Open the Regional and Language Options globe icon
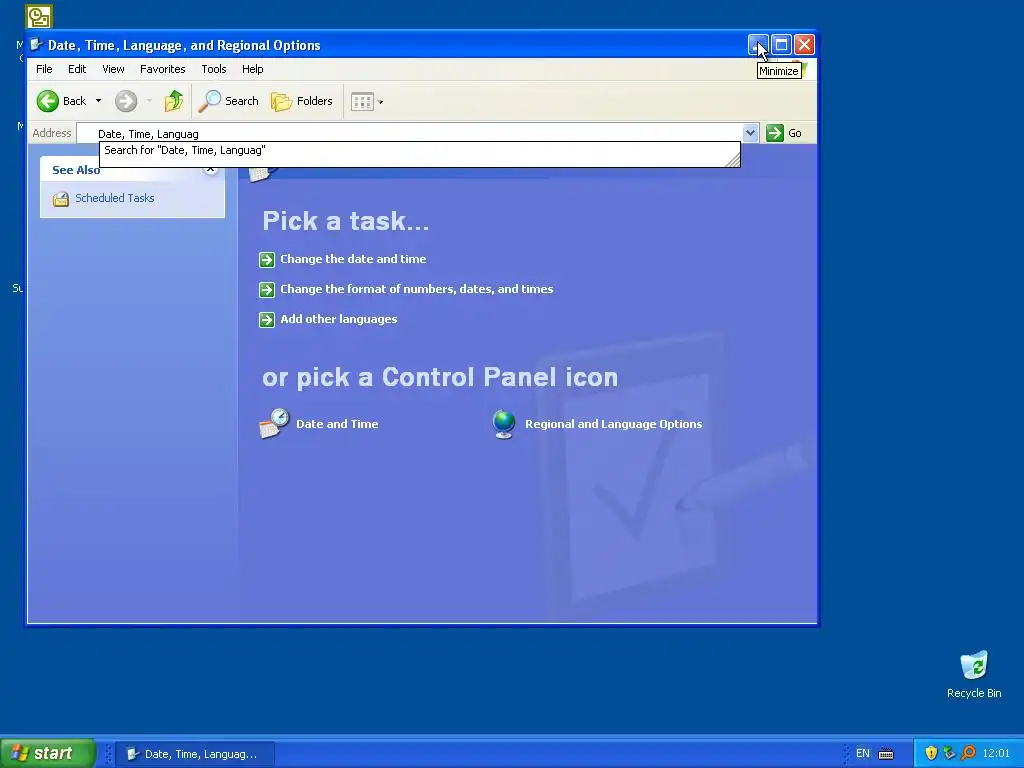The height and width of the screenshot is (768, 1024). [504, 424]
